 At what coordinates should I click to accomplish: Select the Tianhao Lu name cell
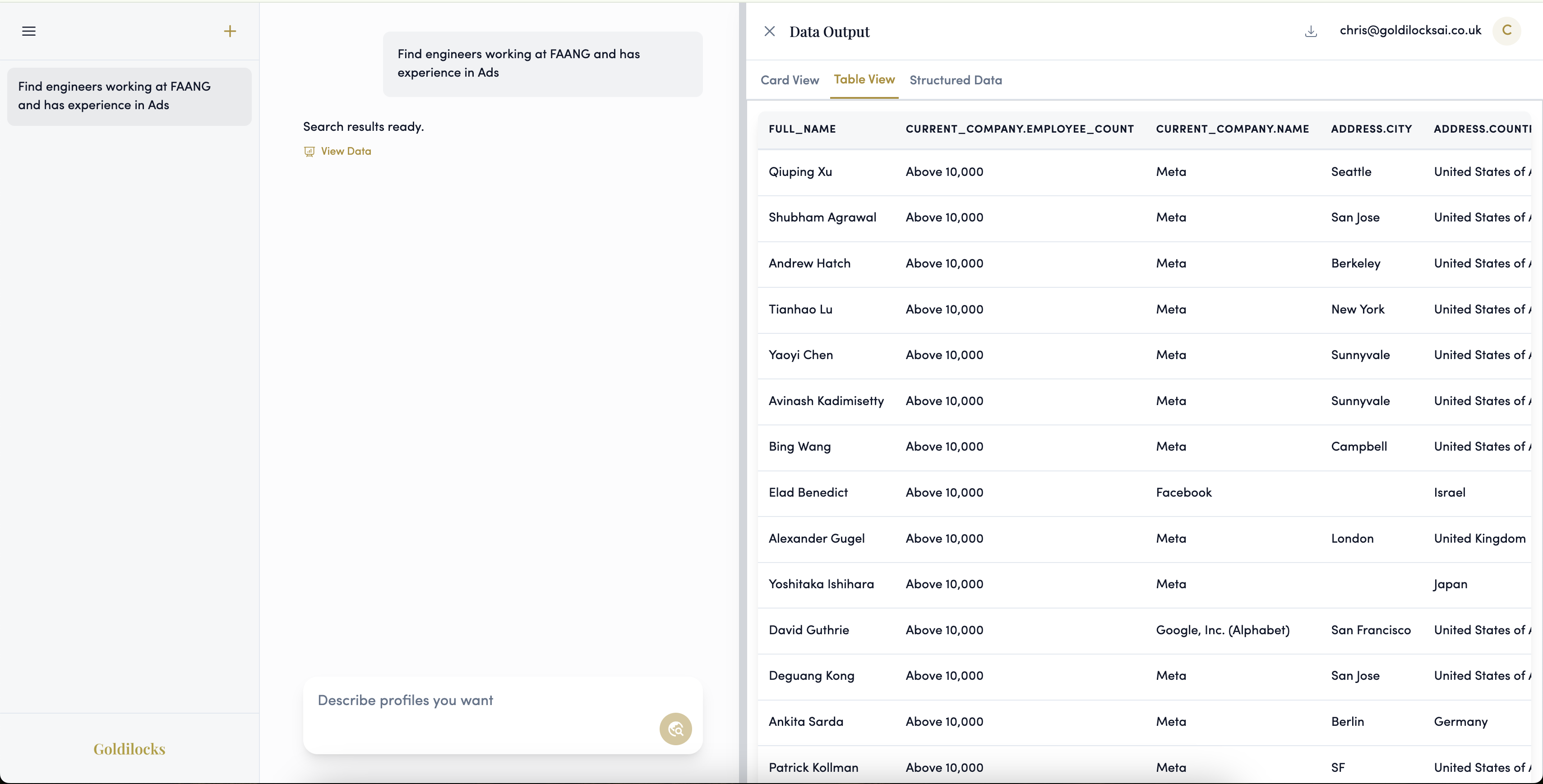point(800,309)
